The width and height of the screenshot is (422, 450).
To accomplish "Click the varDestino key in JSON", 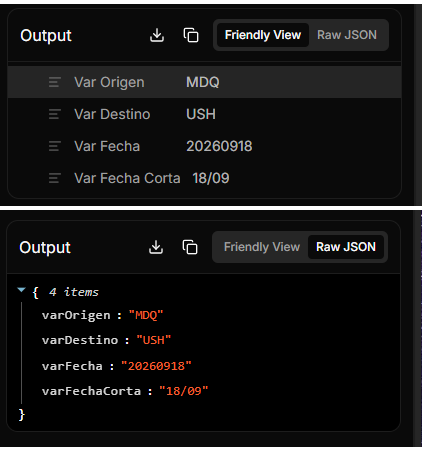I will [80, 340].
